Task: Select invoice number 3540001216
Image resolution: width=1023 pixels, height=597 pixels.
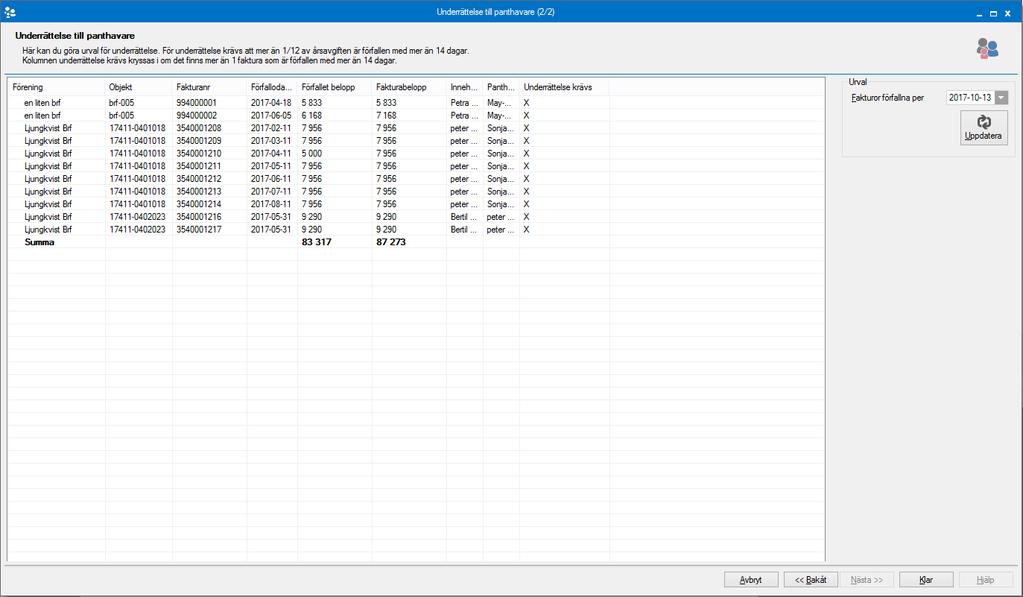Action: coord(199,217)
